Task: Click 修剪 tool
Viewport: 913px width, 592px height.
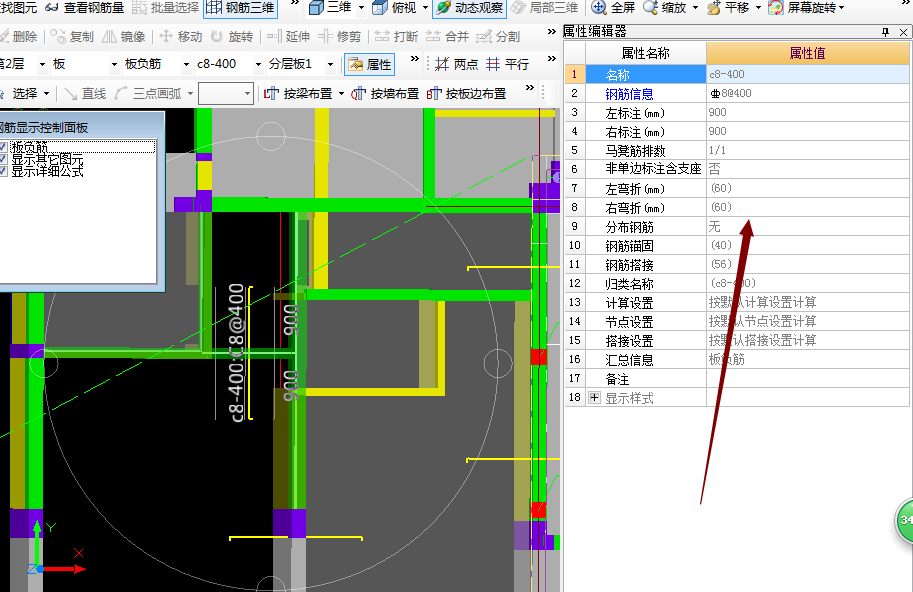Action: 339,37
